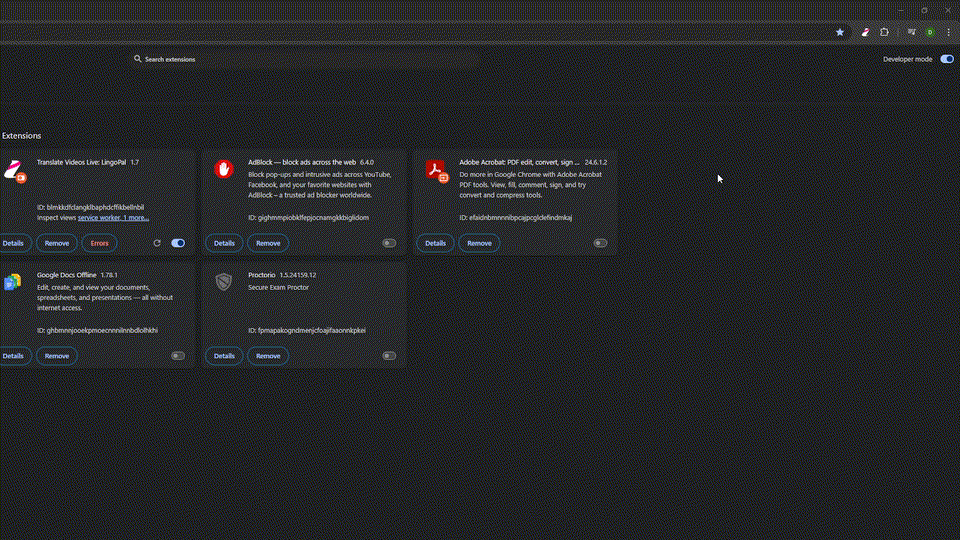Click the Google Docs Offline logo
960x540 pixels.
tap(13, 282)
